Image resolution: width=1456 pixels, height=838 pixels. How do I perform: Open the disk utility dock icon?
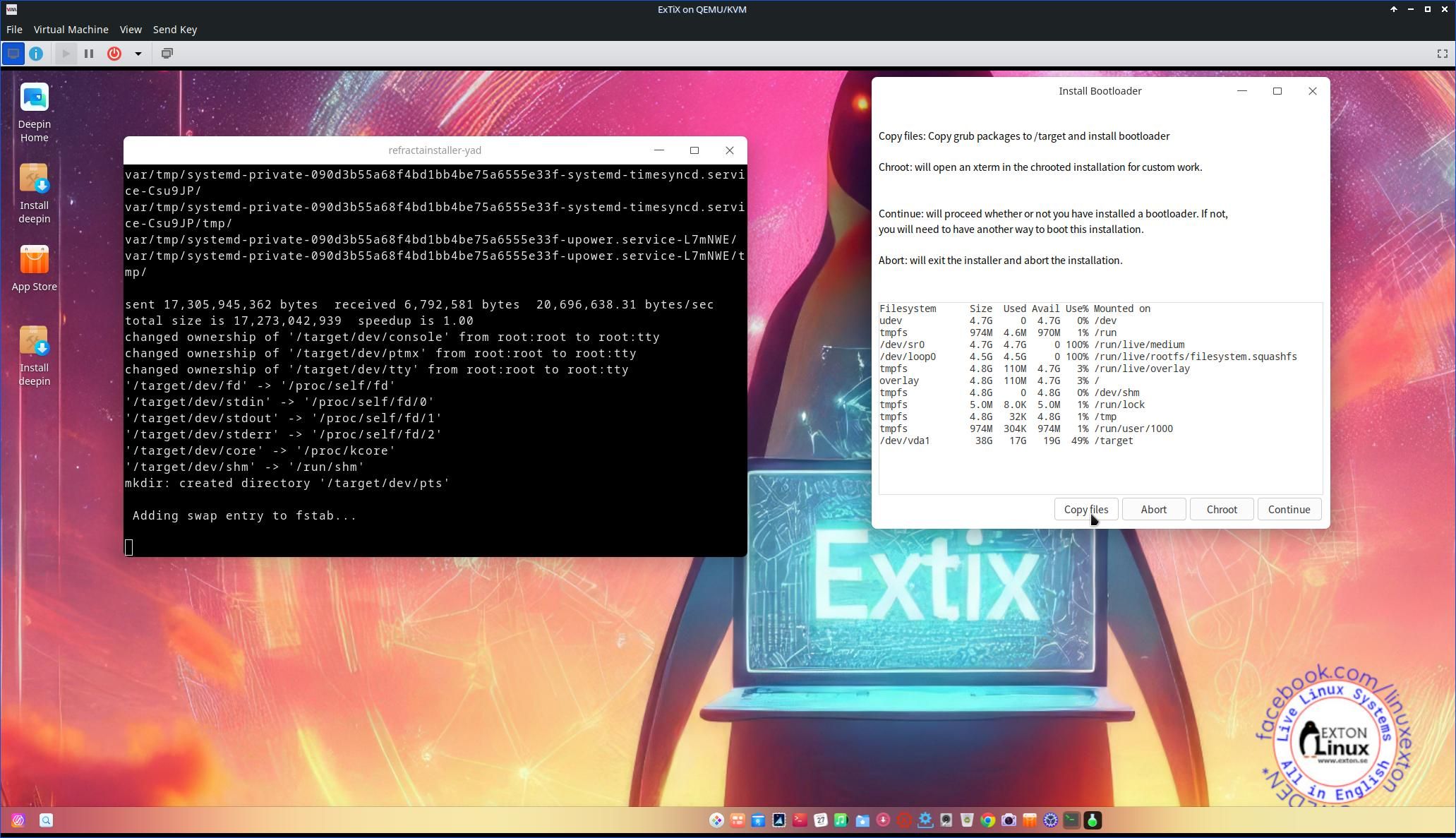[x=946, y=820]
